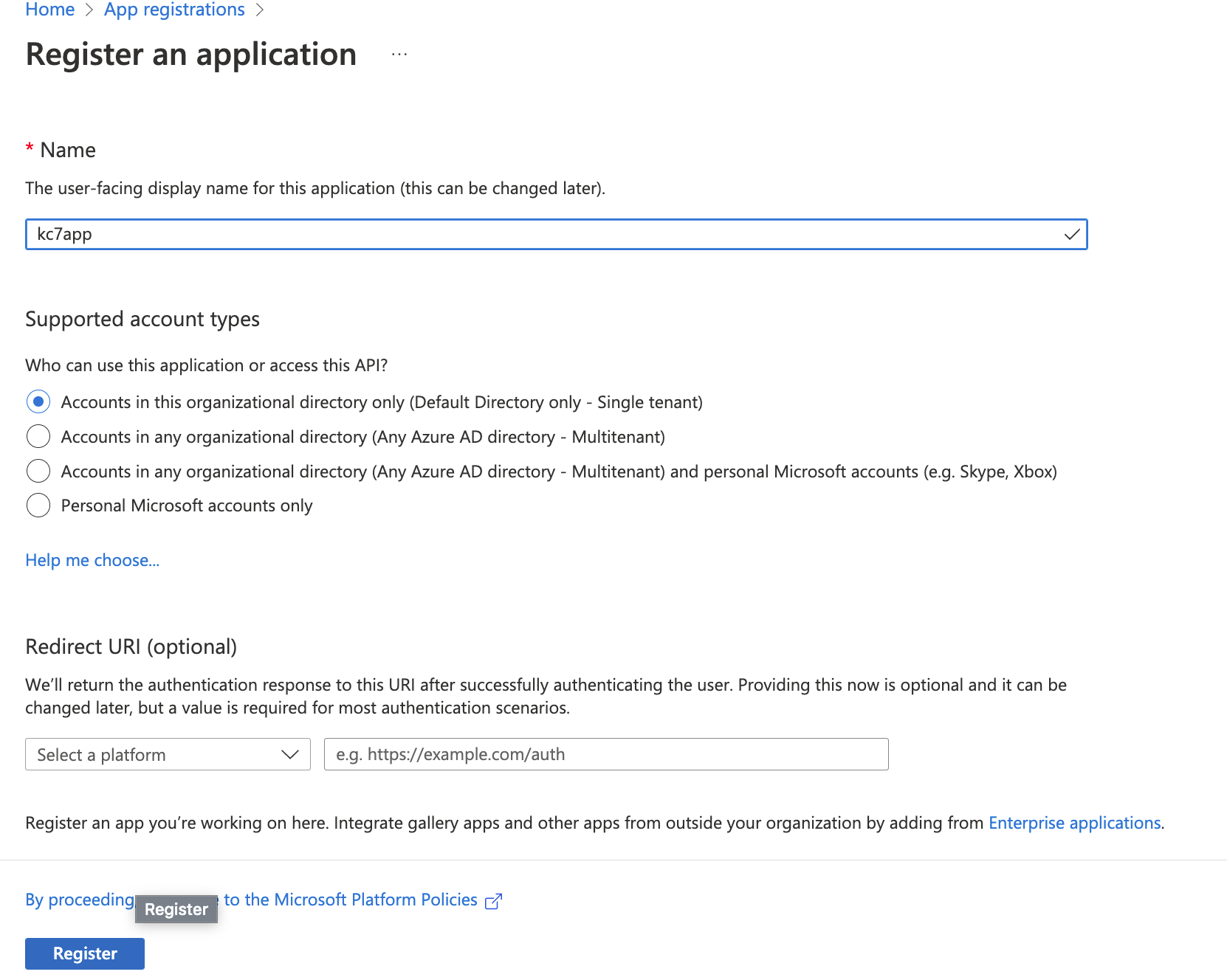
Task: Click the external link icon after Platform Policies
Action: click(493, 901)
